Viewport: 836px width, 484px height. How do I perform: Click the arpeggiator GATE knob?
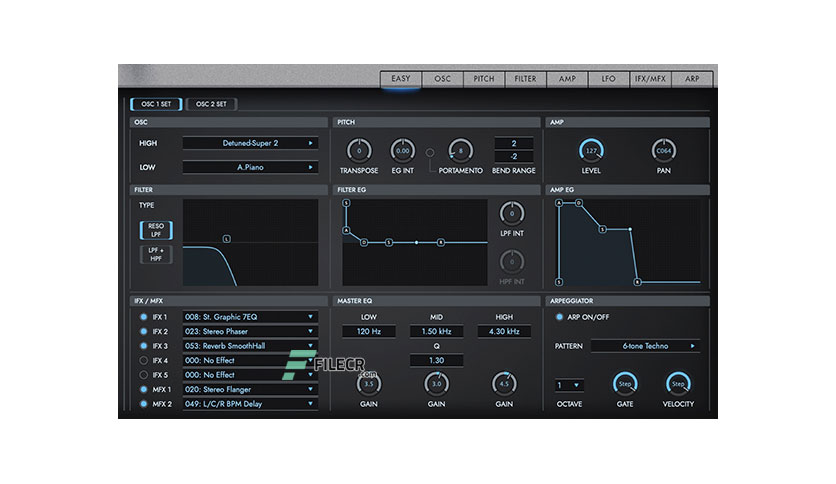coord(625,384)
